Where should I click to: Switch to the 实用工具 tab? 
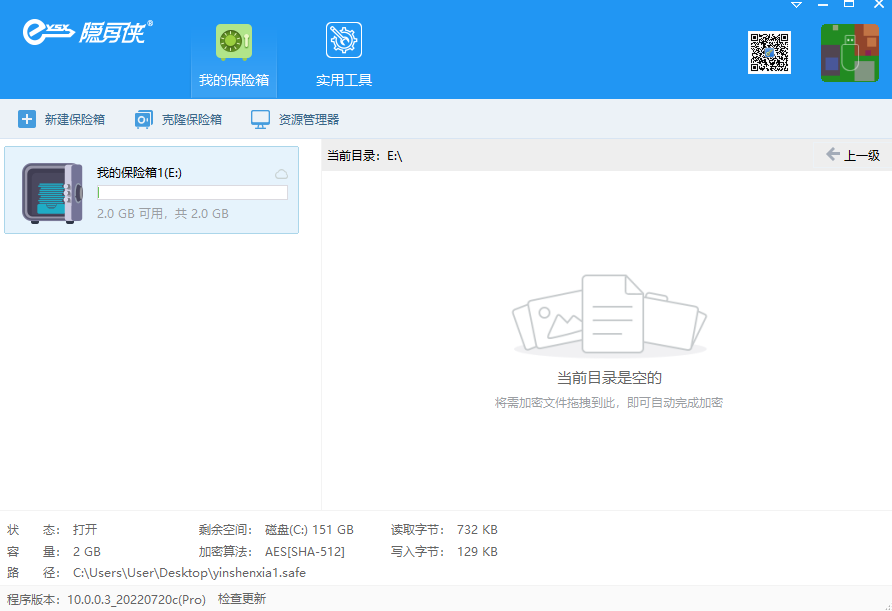tap(344, 56)
